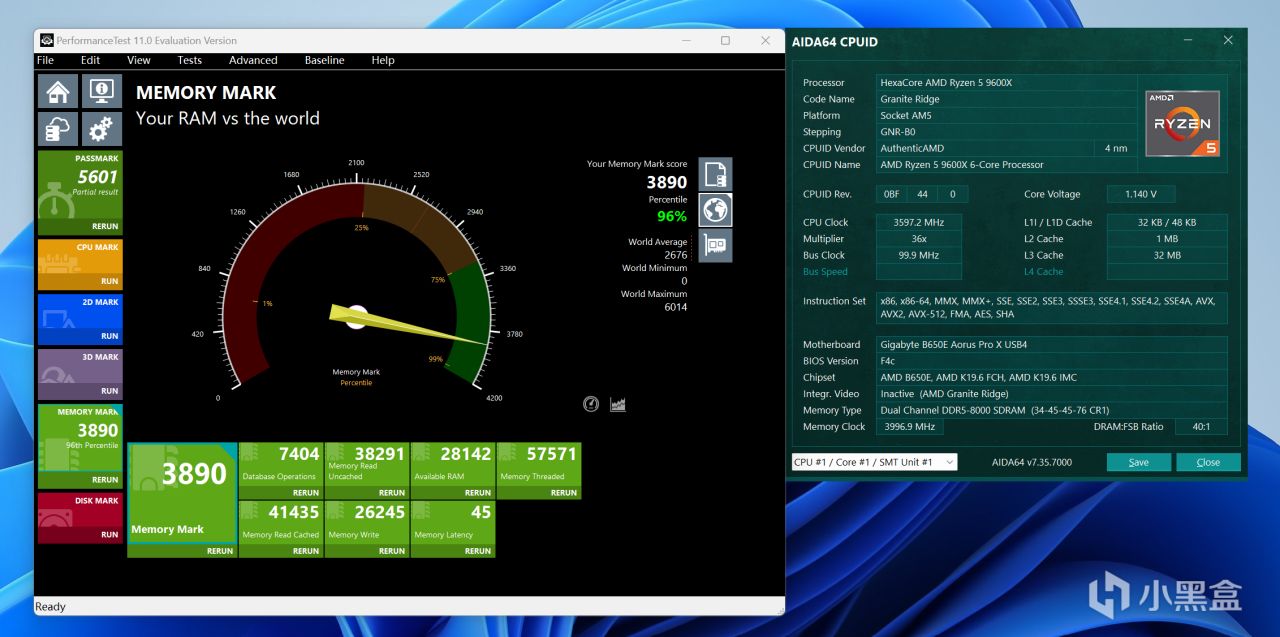
Task: Click the Processor name field in AIDA64
Action: pyautogui.click(x=1008, y=83)
